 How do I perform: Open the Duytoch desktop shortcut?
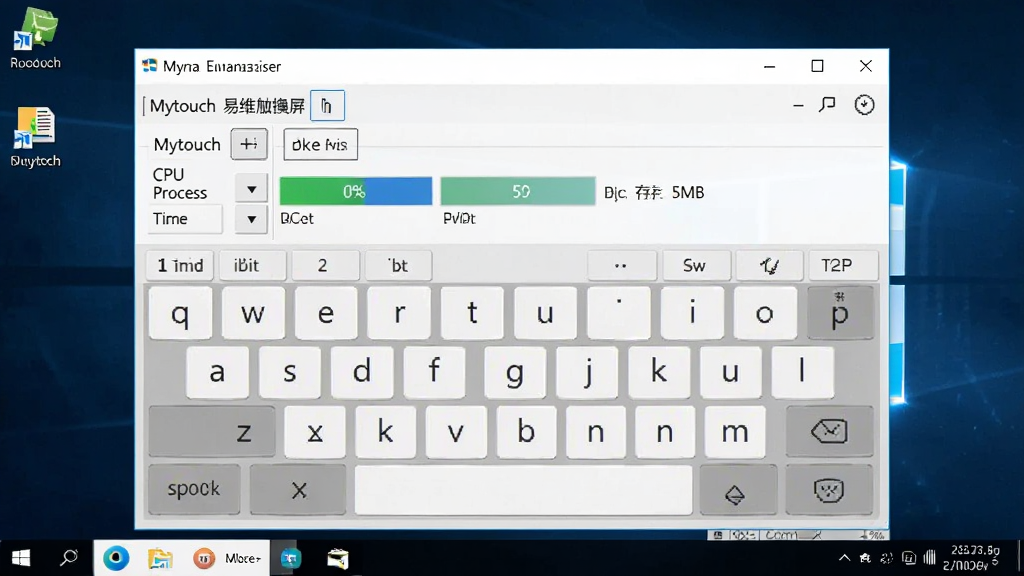pos(35,137)
